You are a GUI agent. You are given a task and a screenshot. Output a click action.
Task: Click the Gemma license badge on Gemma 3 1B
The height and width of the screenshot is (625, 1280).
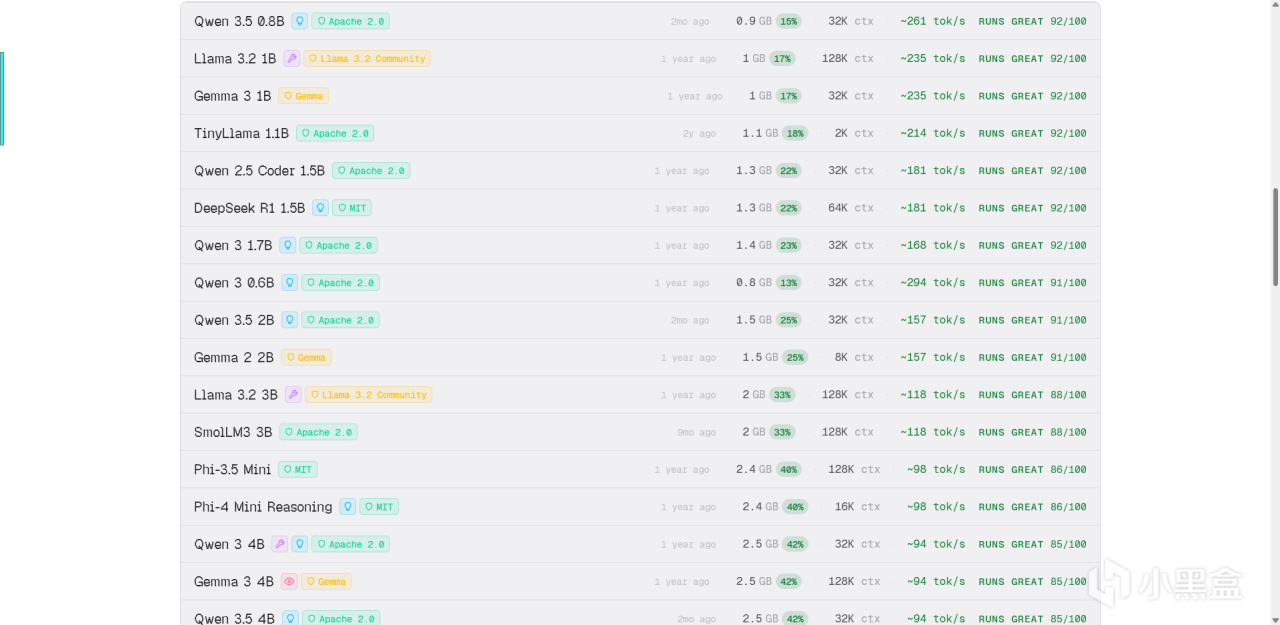tap(304, 96)
